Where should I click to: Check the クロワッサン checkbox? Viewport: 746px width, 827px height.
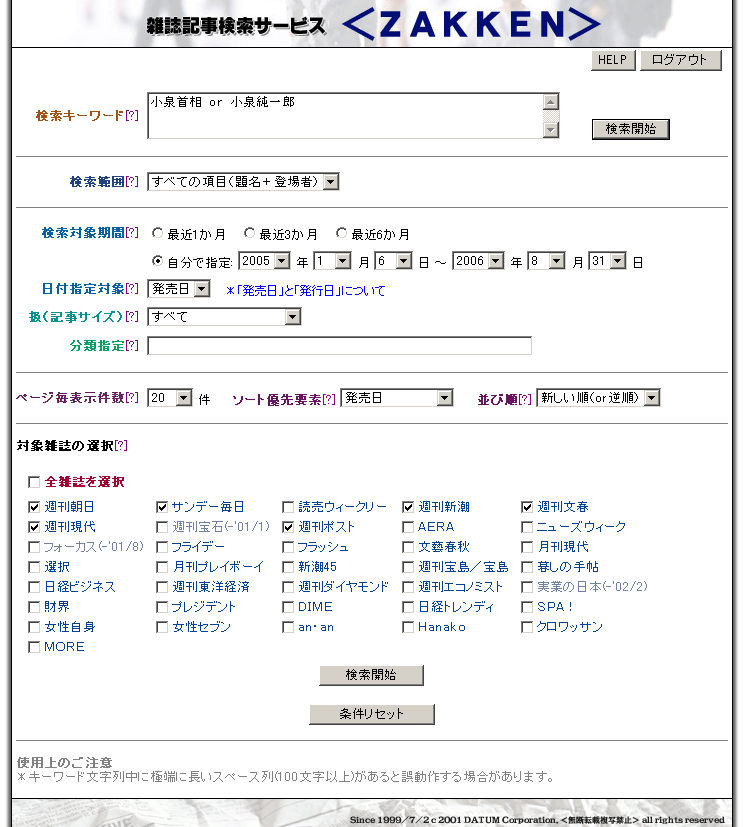[x=527, y=628]
